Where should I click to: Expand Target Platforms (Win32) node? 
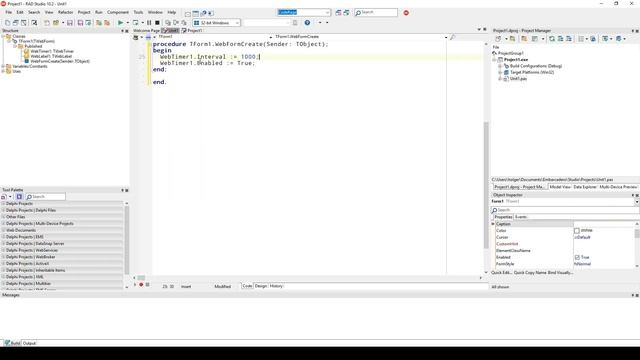(500, 72)
